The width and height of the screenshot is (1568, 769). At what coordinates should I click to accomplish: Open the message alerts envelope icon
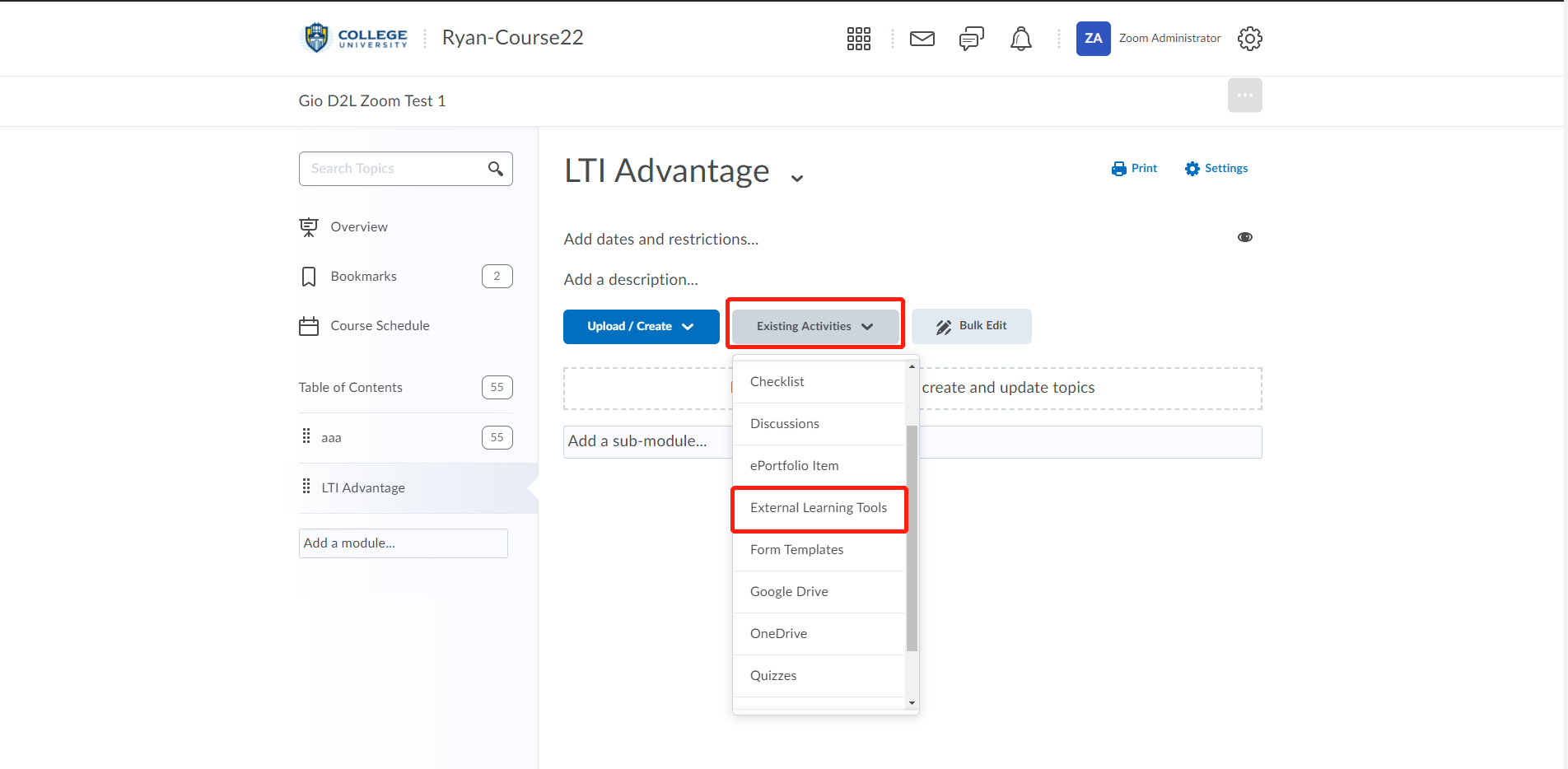point(922,39)
